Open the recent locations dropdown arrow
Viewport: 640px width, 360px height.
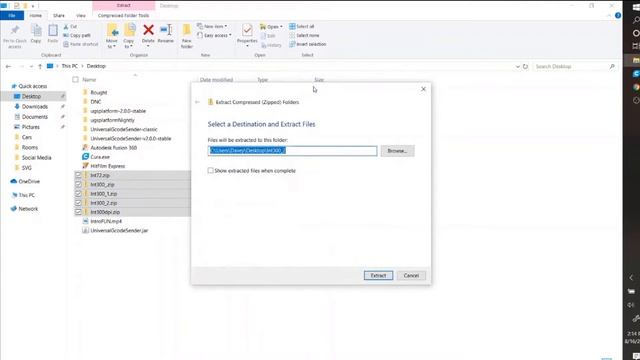[x=31, y=66]
